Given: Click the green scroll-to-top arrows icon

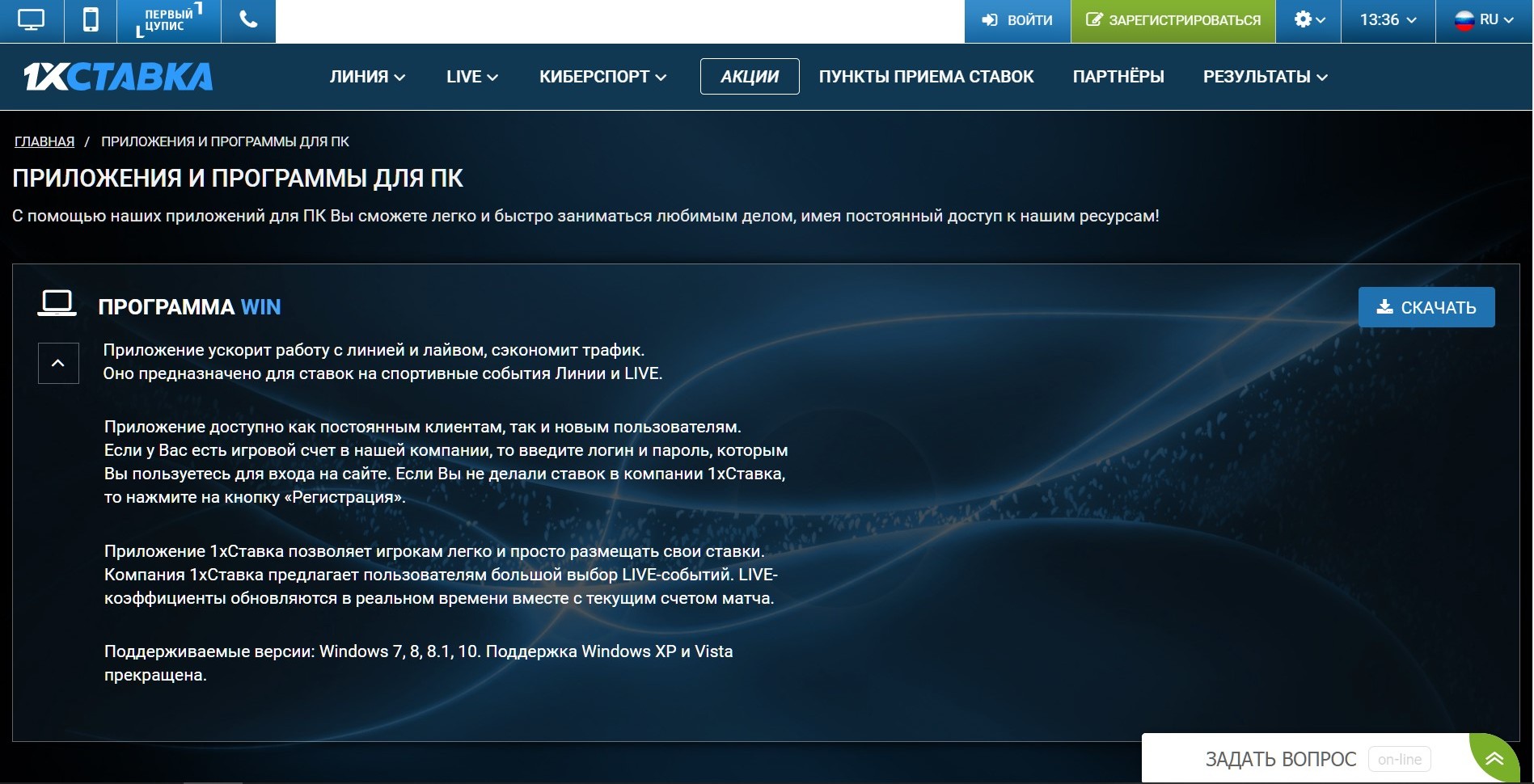Looking at the screenshot, I should 1494,758.
